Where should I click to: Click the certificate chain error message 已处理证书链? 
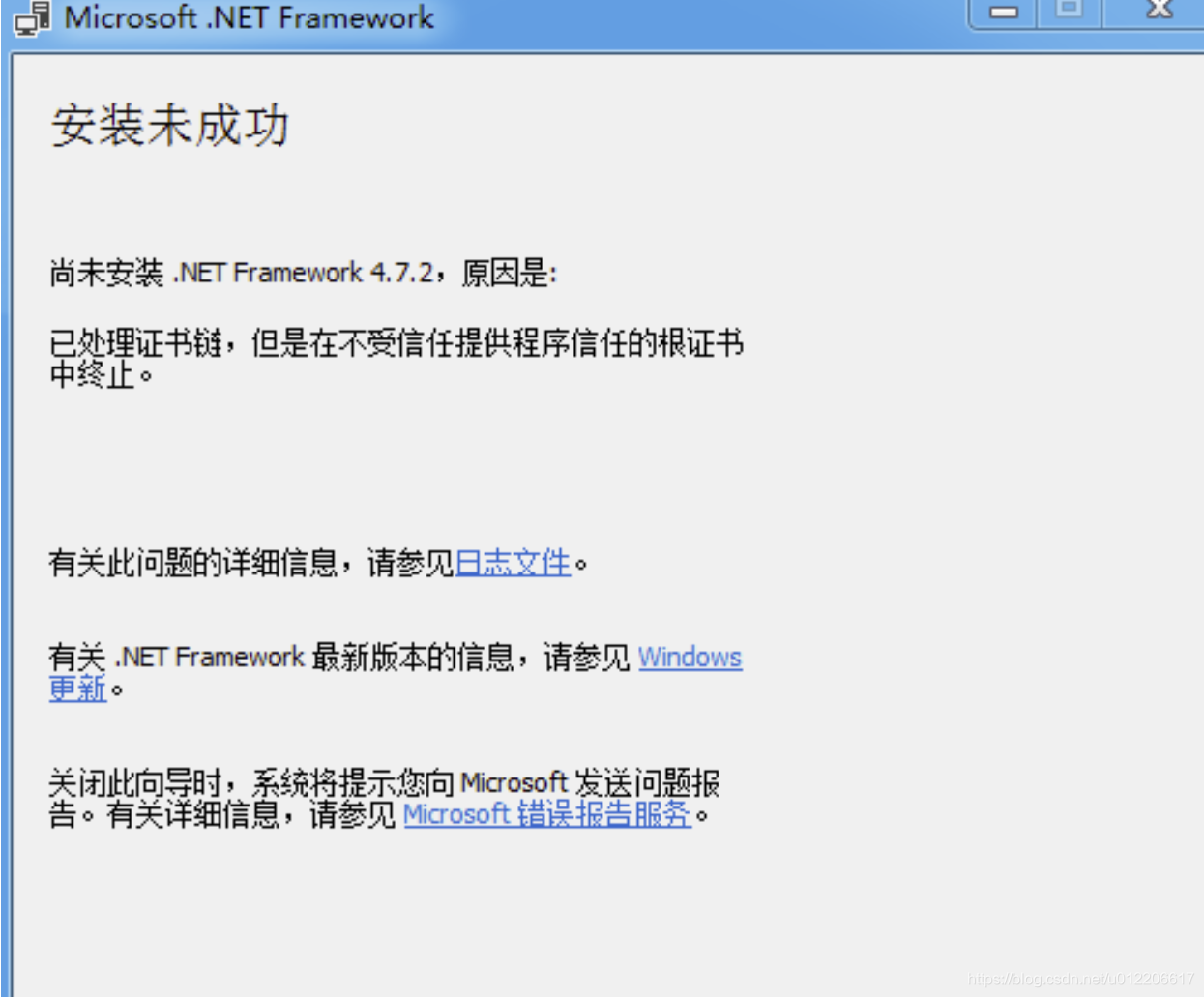(x=396, y=358)
